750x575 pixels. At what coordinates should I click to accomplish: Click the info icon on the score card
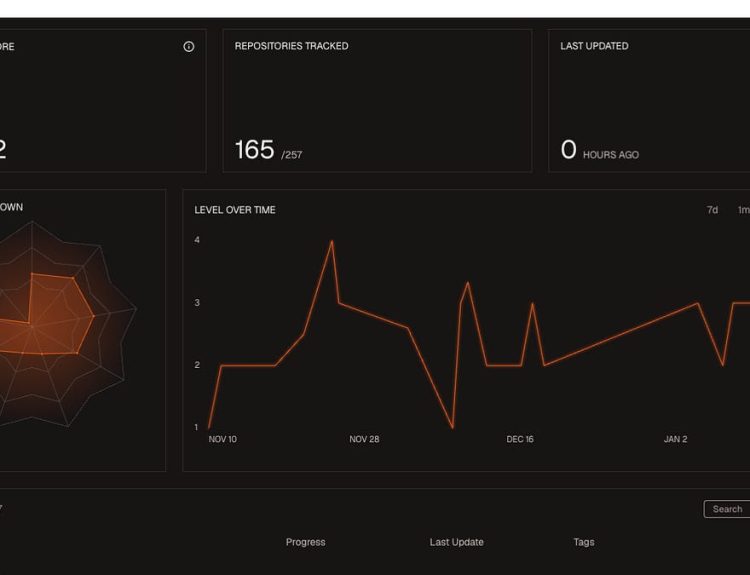click(189, 47)
